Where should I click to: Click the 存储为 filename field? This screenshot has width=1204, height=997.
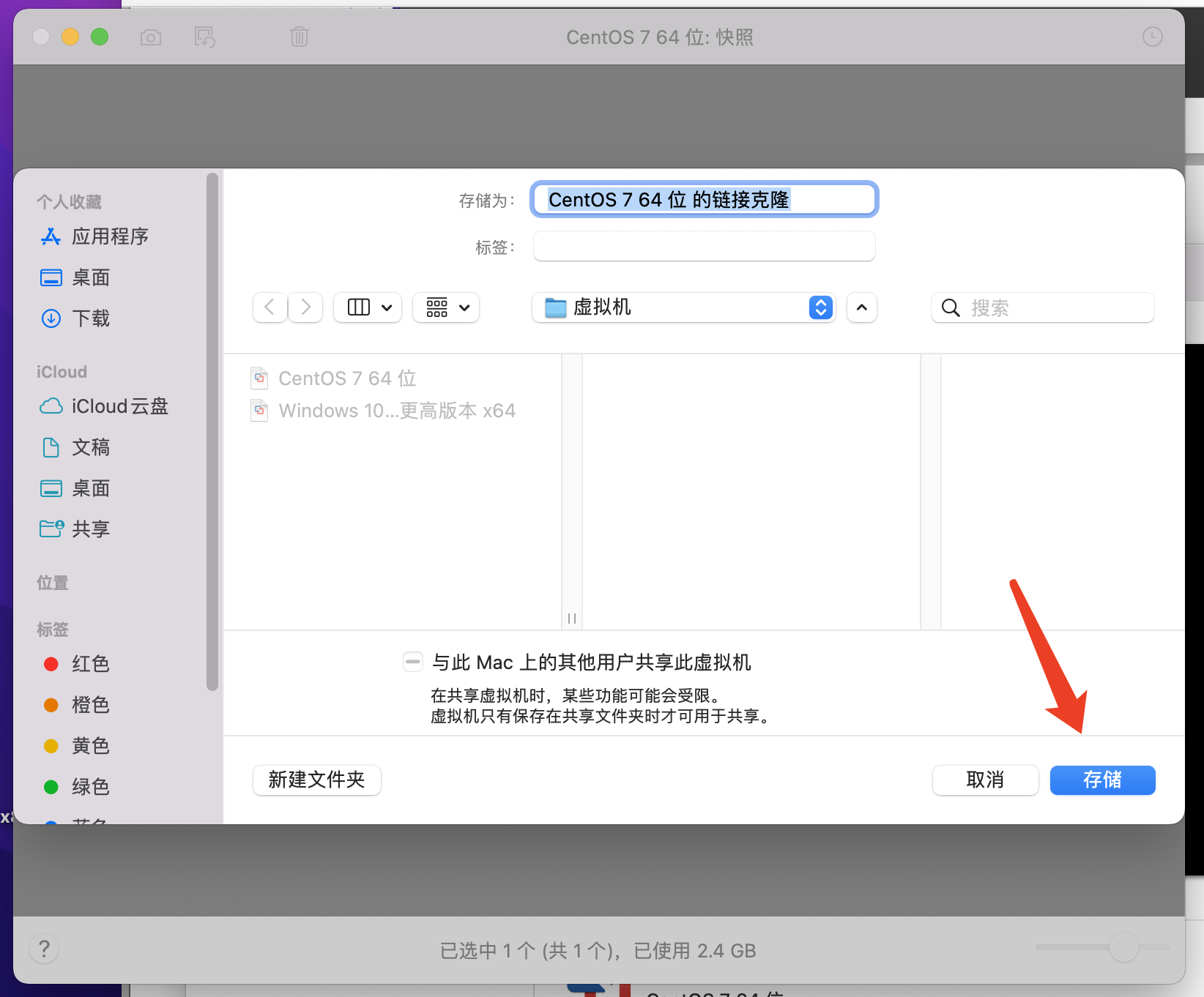pos(704,200)
